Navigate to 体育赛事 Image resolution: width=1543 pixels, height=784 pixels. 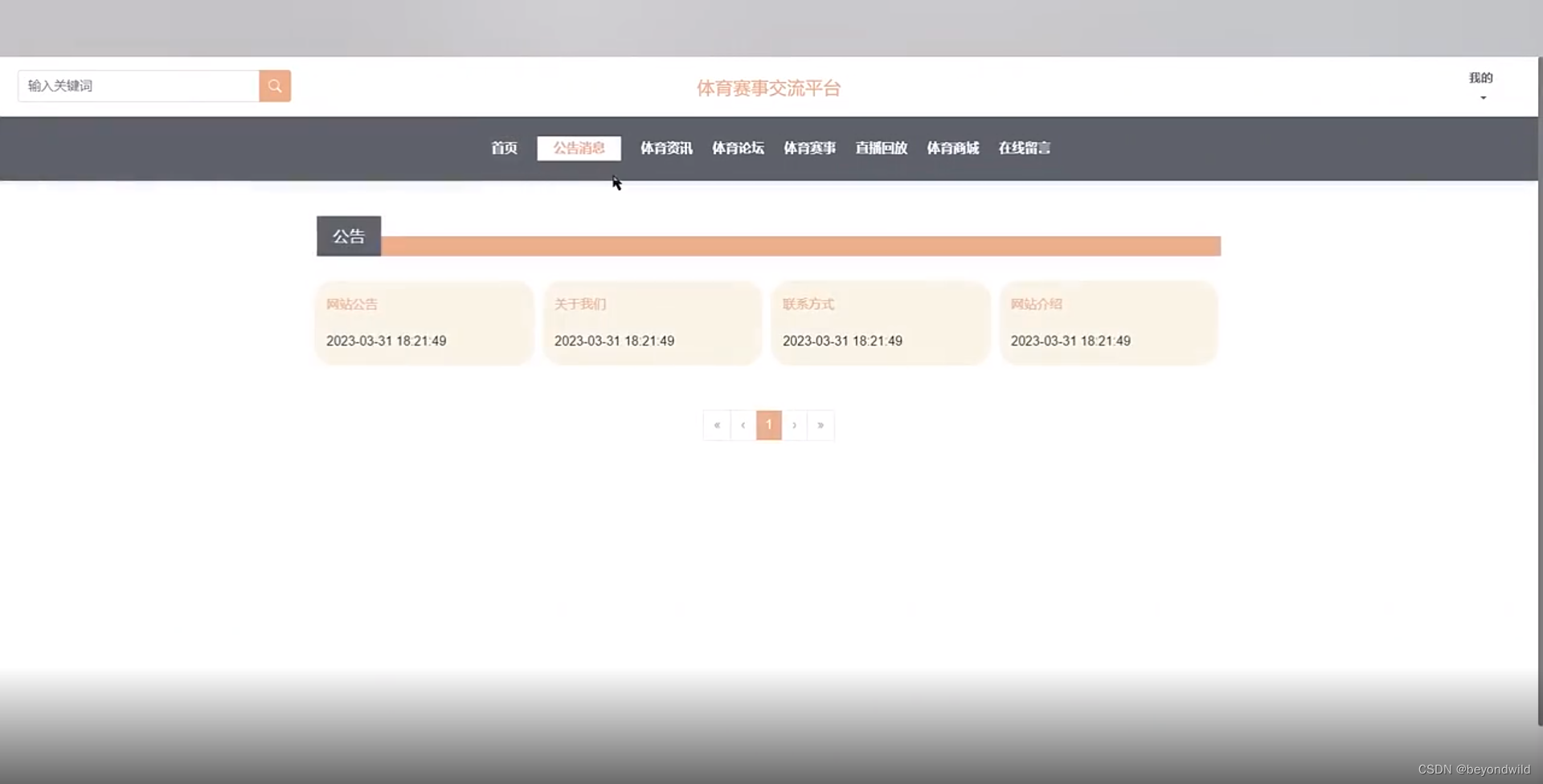[x=809, y=148]
